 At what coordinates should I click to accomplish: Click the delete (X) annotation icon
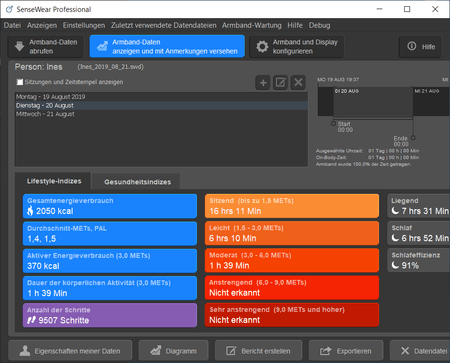tap(298, 82)
